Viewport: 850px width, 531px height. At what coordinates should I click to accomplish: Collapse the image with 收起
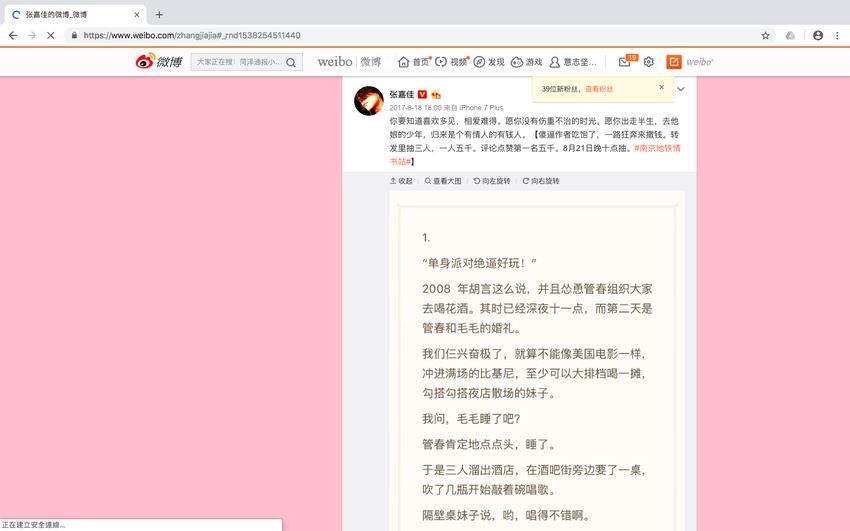(400, 181)
